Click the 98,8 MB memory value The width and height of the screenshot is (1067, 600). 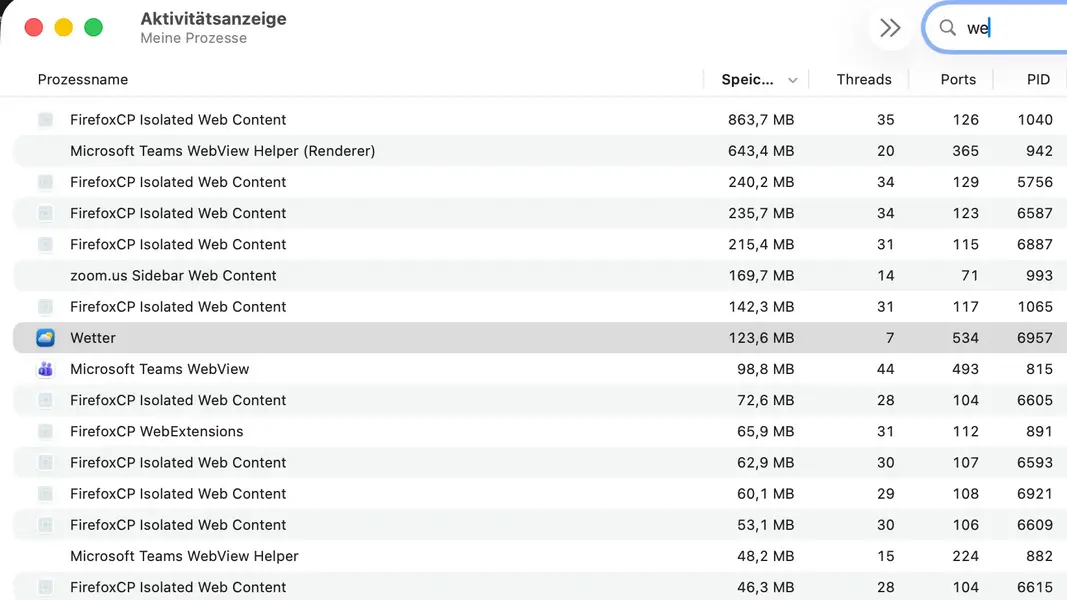pyautogui.click(x=766, y=369)
